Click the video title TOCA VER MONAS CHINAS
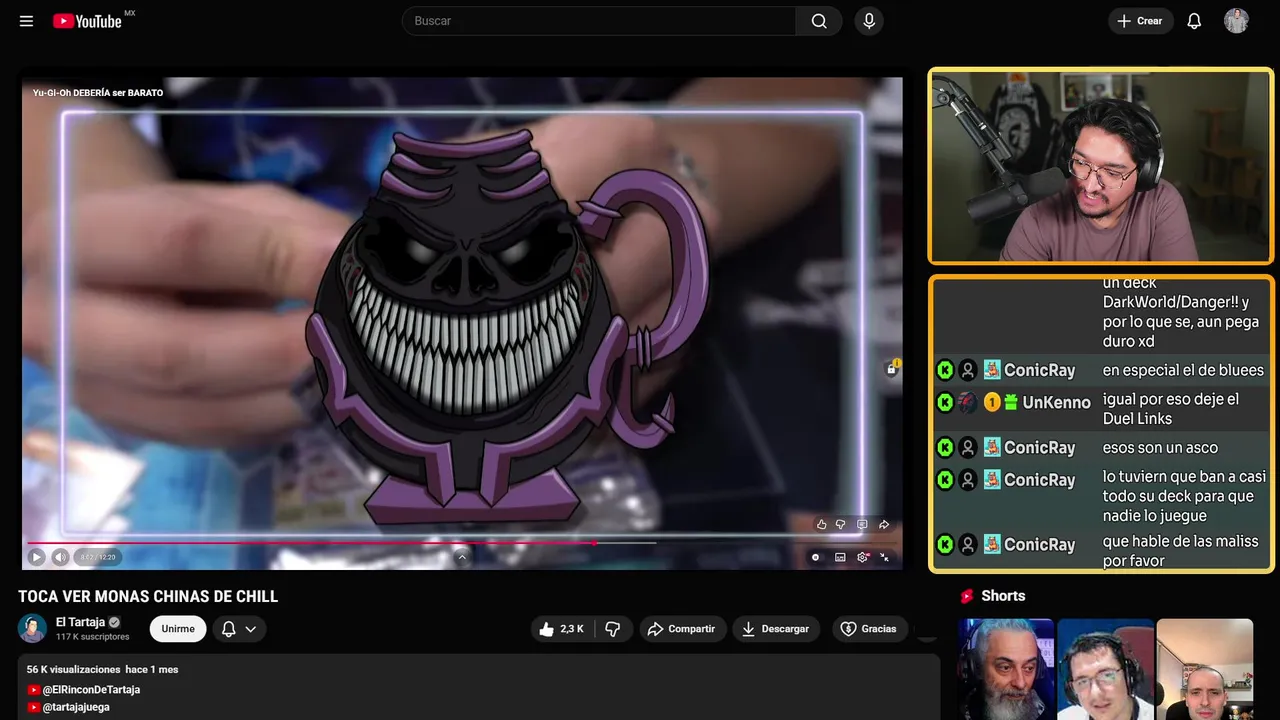 point(148,597)
